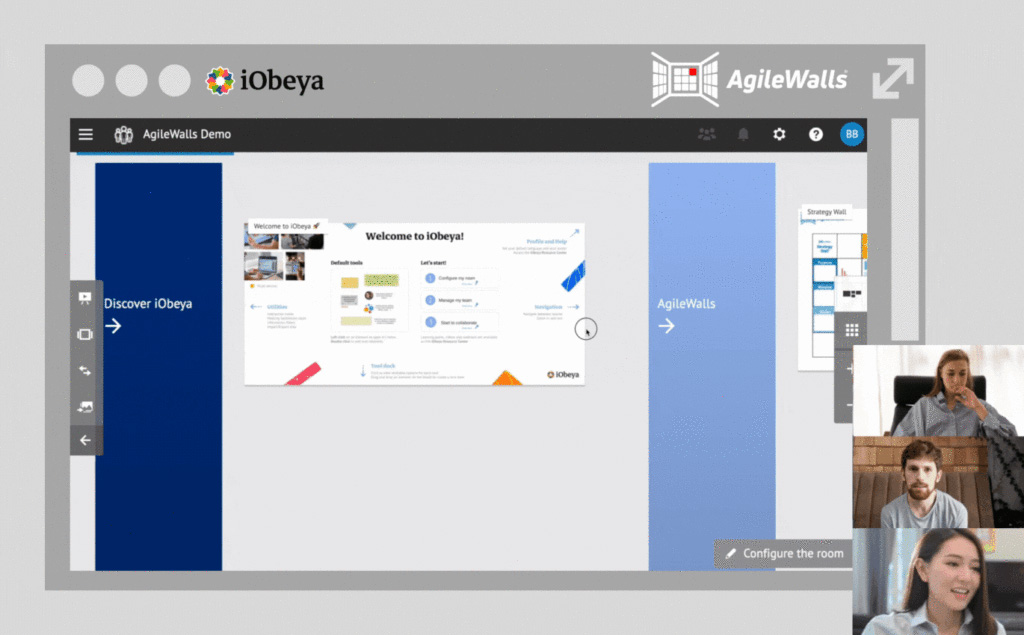
Task: Click the swap arrows icon in sidebar
Action: click(x=85, y=370)
